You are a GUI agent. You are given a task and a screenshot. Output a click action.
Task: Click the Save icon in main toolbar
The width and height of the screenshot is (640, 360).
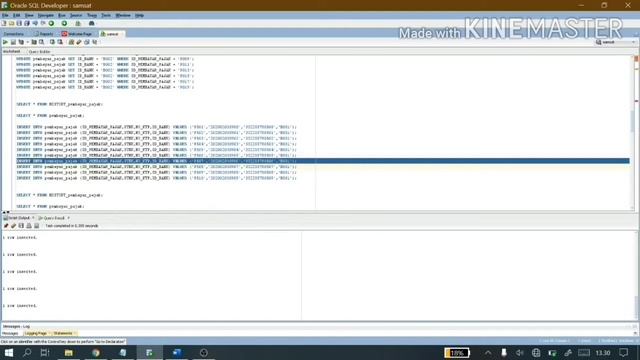tap(19, 23)
